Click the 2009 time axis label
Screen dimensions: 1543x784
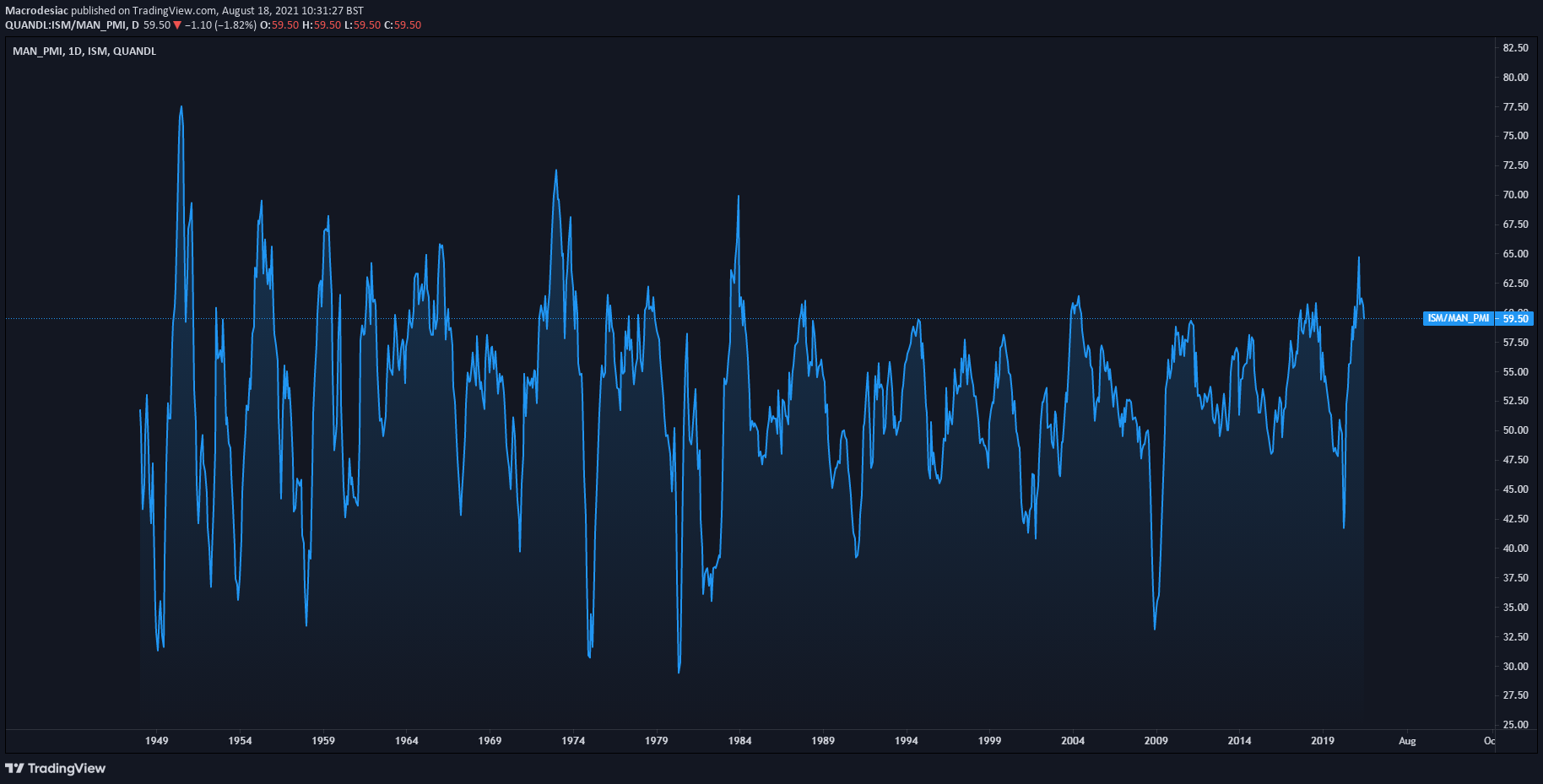point(1156,741)
